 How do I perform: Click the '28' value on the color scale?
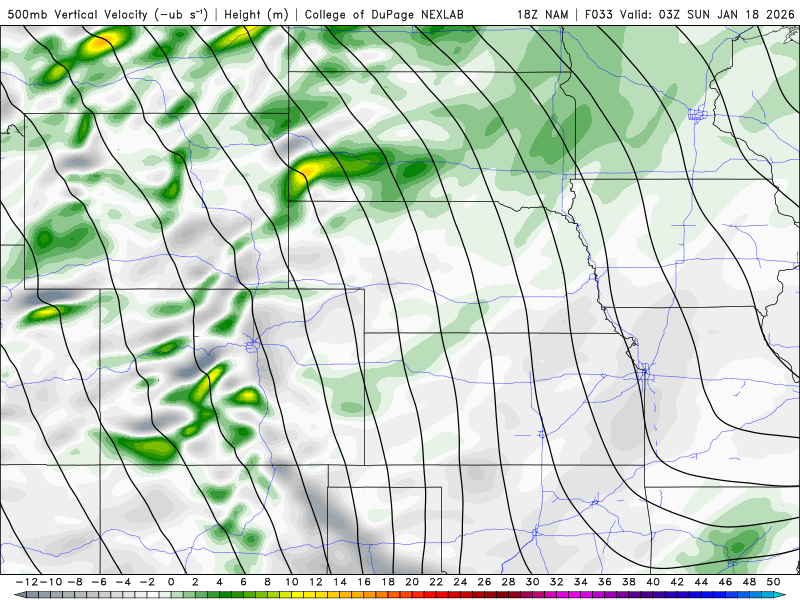[x=509, y=582]
